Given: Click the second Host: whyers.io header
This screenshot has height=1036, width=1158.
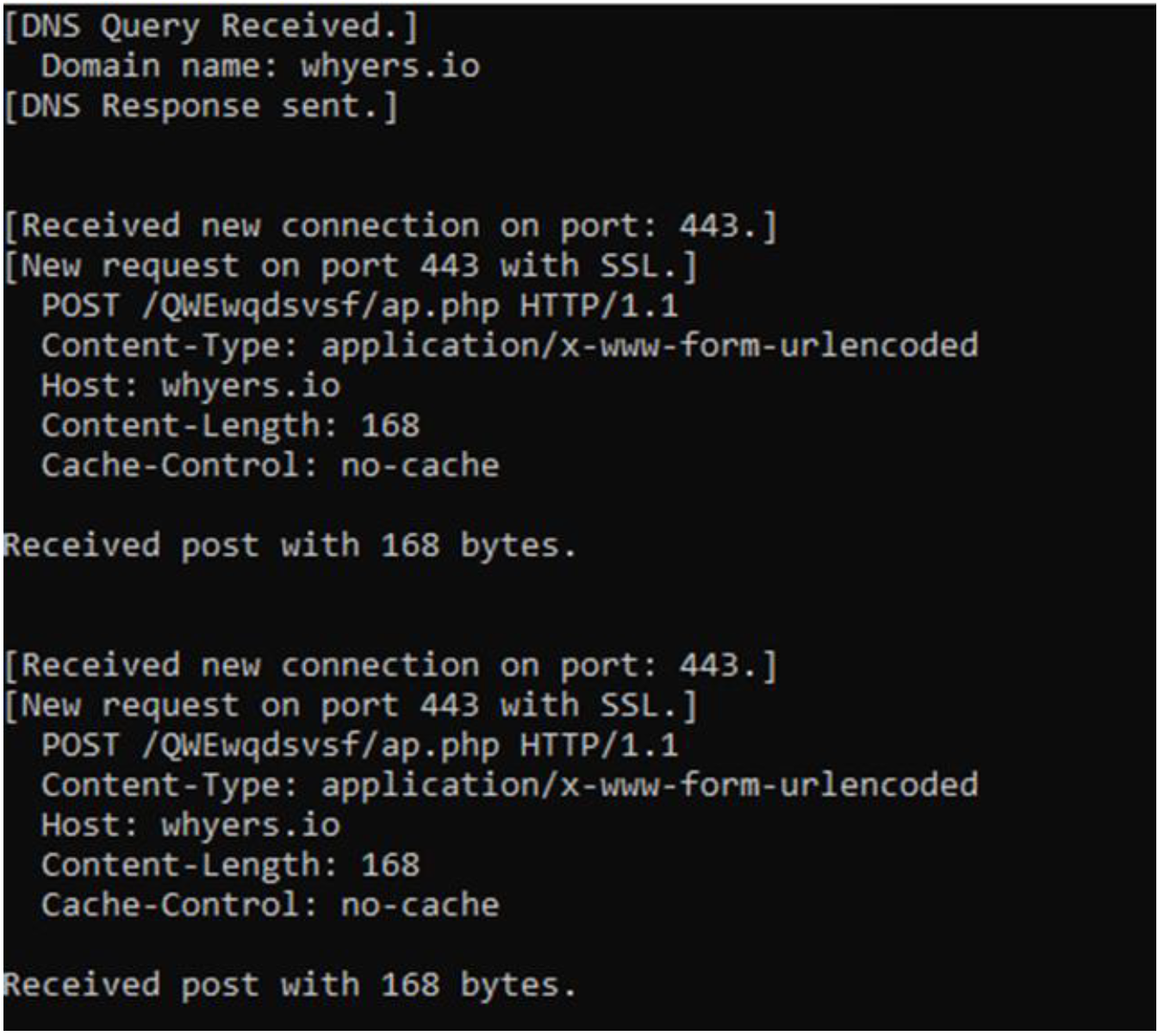Looking at the screenshot, I should [x=190, y=825].
